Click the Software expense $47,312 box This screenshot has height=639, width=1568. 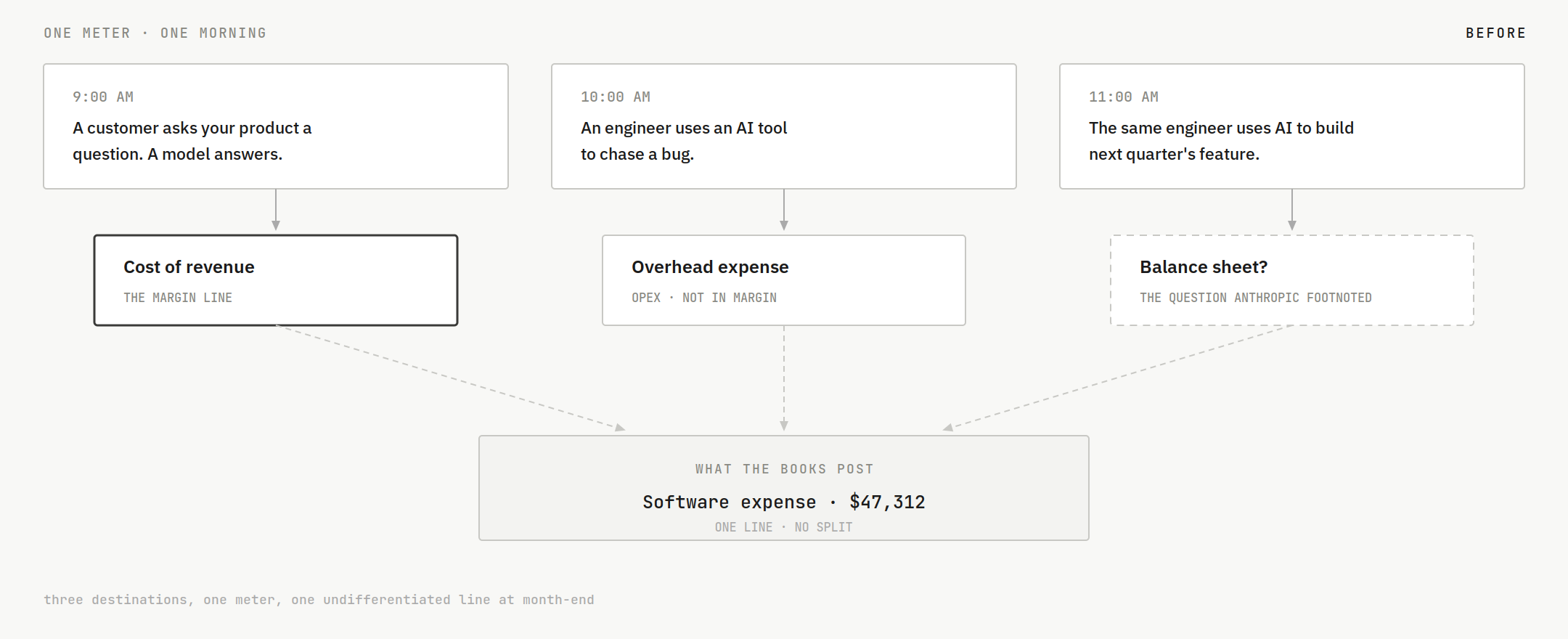coord(784,488)
